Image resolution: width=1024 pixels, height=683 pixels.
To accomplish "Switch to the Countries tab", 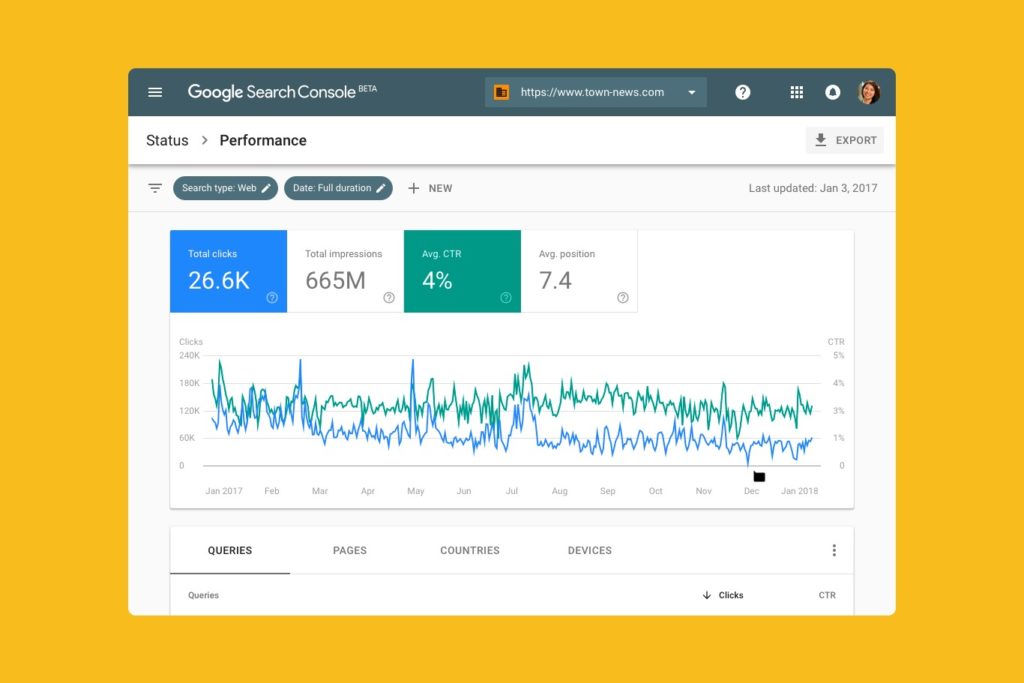I will coord(469,550).
